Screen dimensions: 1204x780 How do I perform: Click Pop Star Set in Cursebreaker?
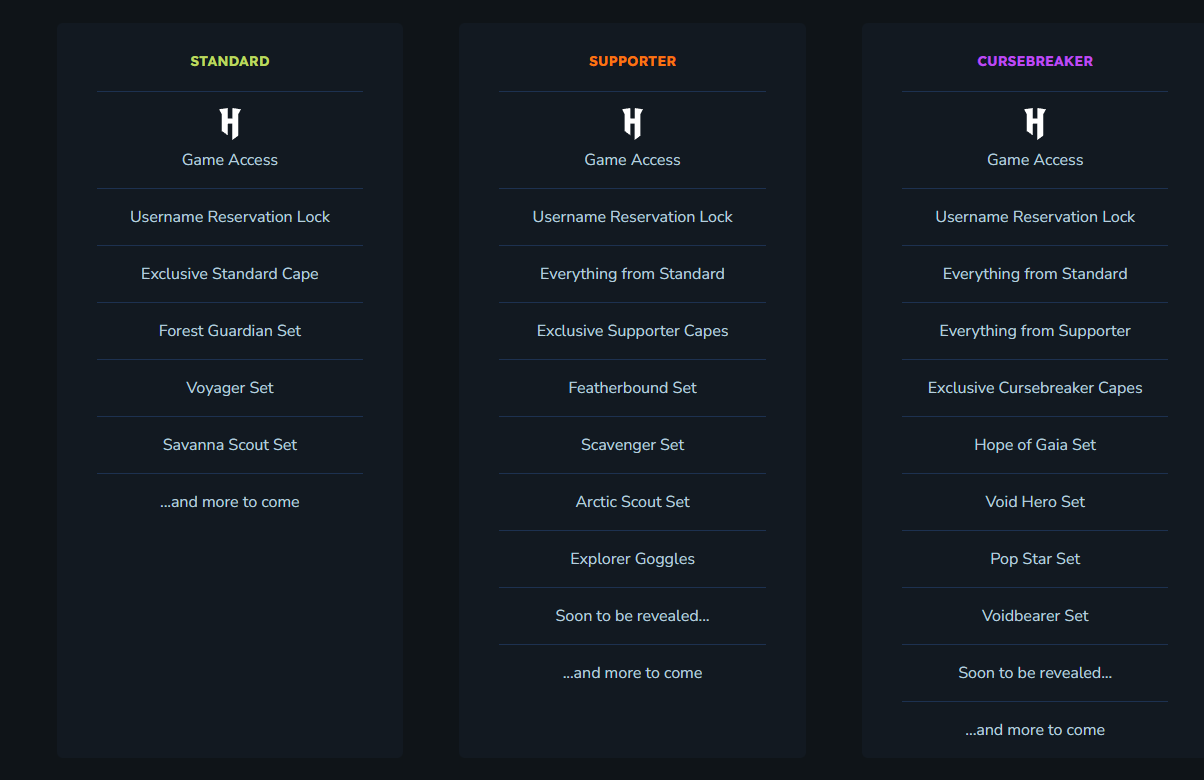point(1035,559)
